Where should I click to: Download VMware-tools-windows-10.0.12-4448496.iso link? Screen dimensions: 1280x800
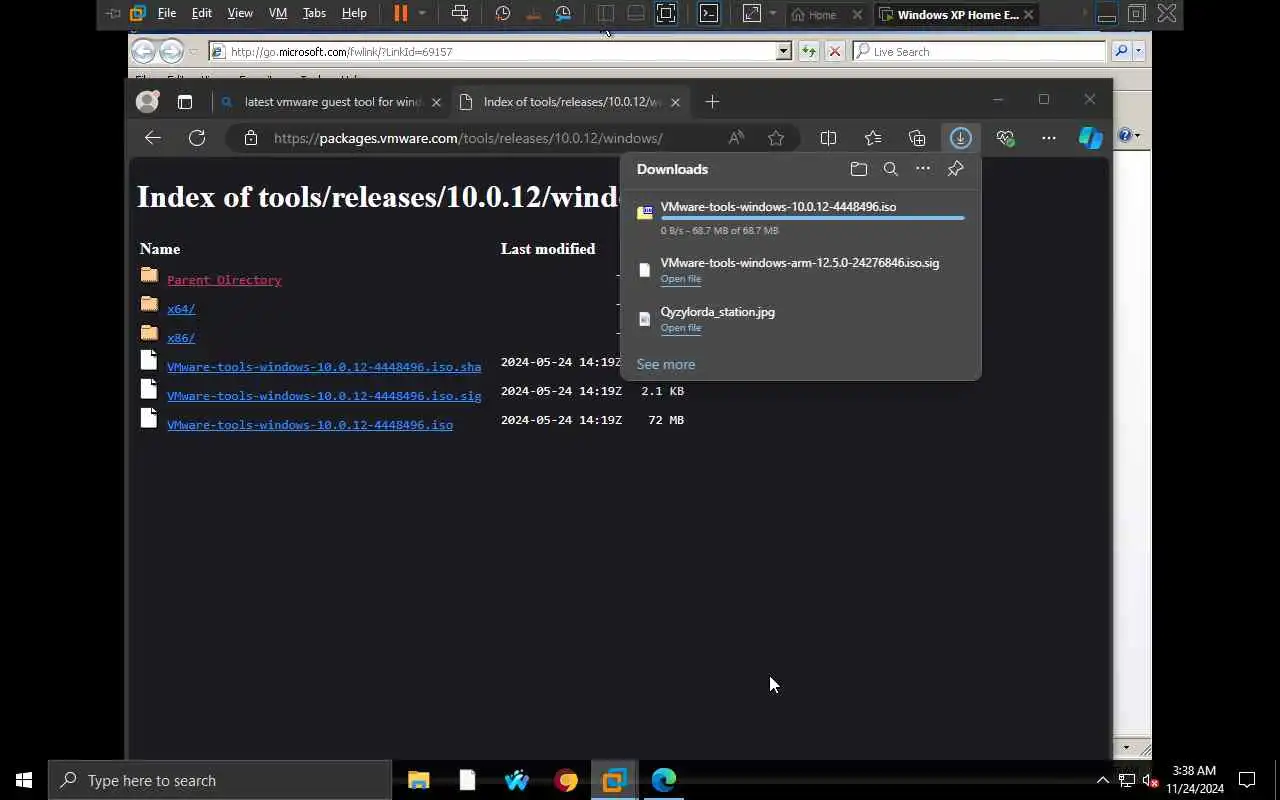point(310,425)
